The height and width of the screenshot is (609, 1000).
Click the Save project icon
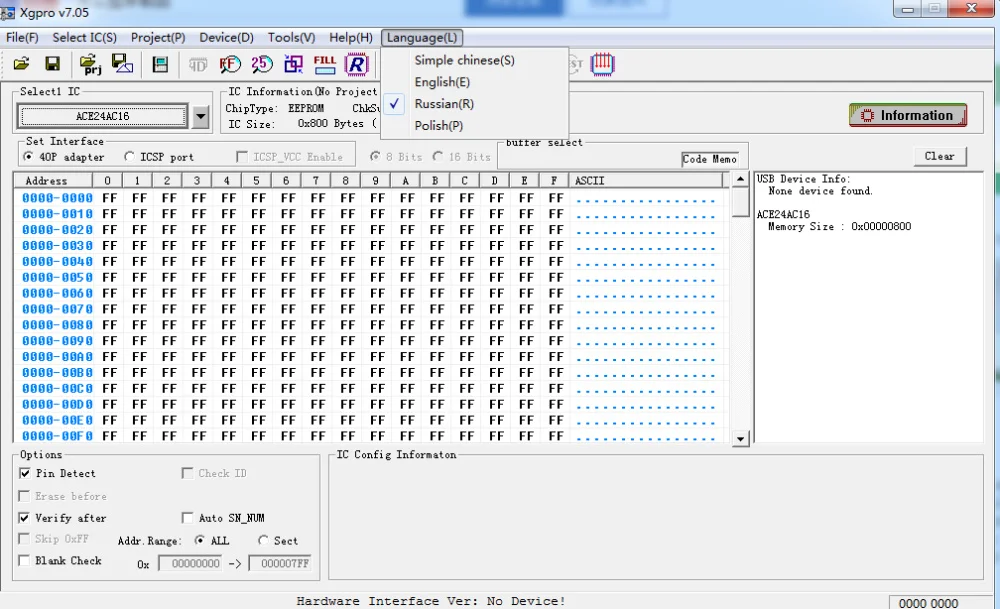[122, 64]
